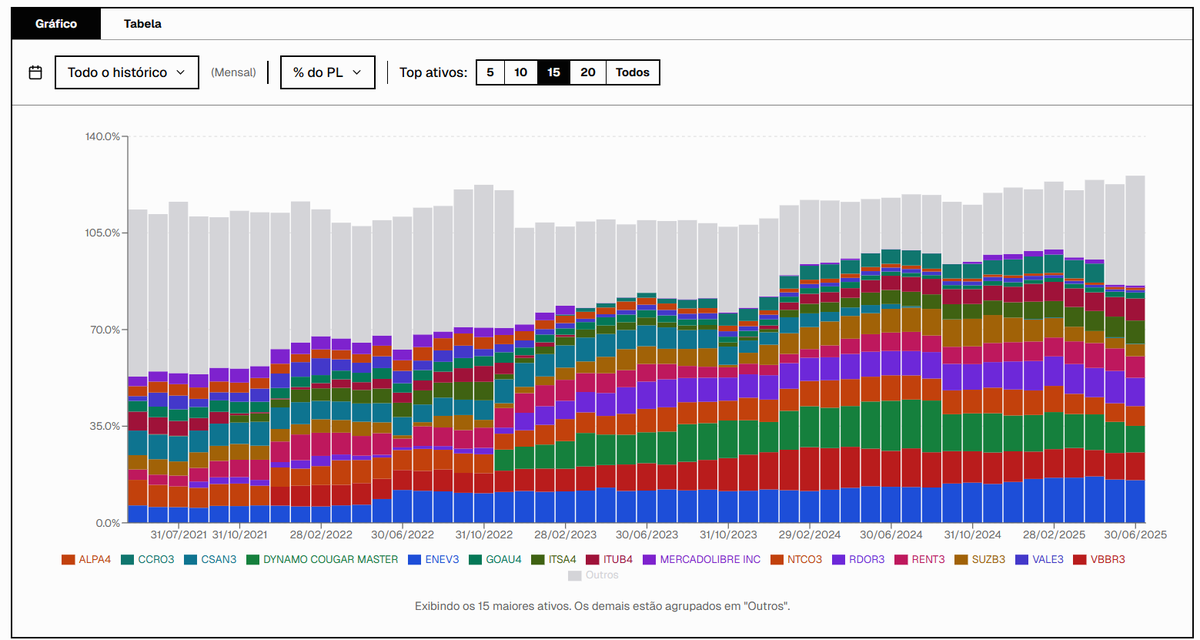Image resolution: width=1200 pixels, height=640 pixels.
Task: Click the Top ativos: label
Action: [x=433, y=72]
